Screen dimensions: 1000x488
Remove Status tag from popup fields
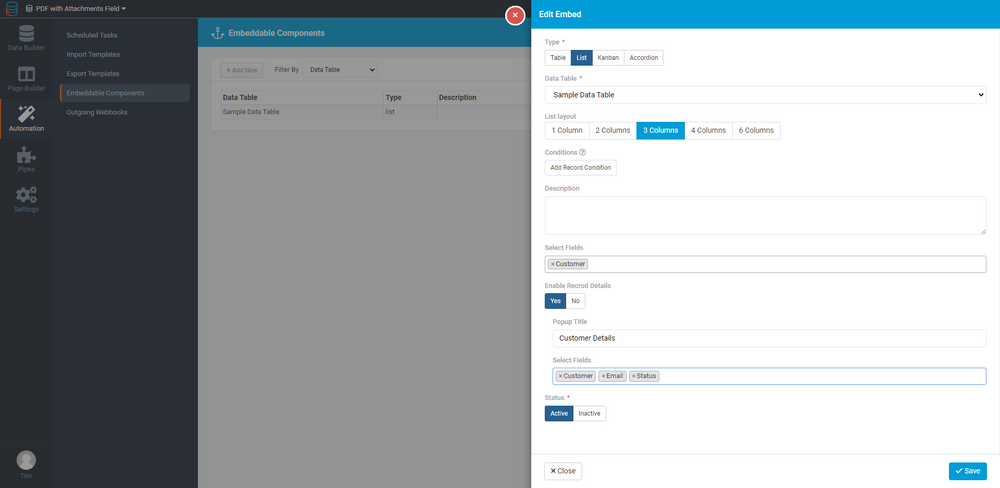633,376
